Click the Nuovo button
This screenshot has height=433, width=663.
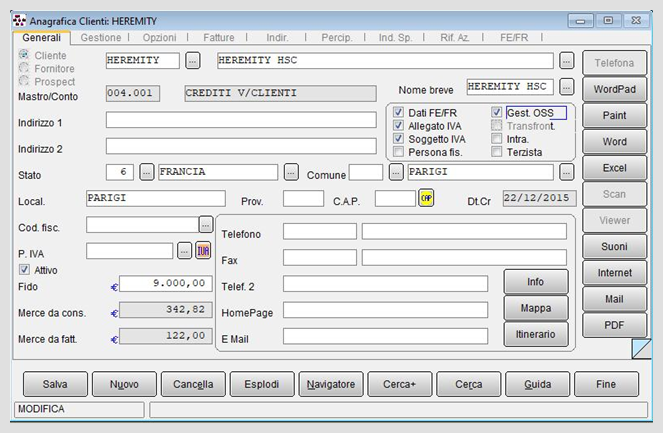124,384
